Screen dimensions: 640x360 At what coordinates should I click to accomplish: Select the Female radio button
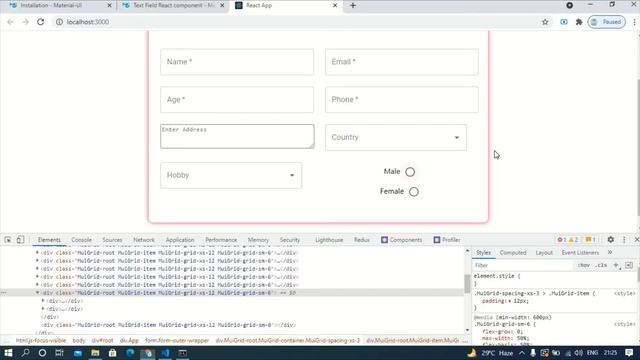click(414, 191)
